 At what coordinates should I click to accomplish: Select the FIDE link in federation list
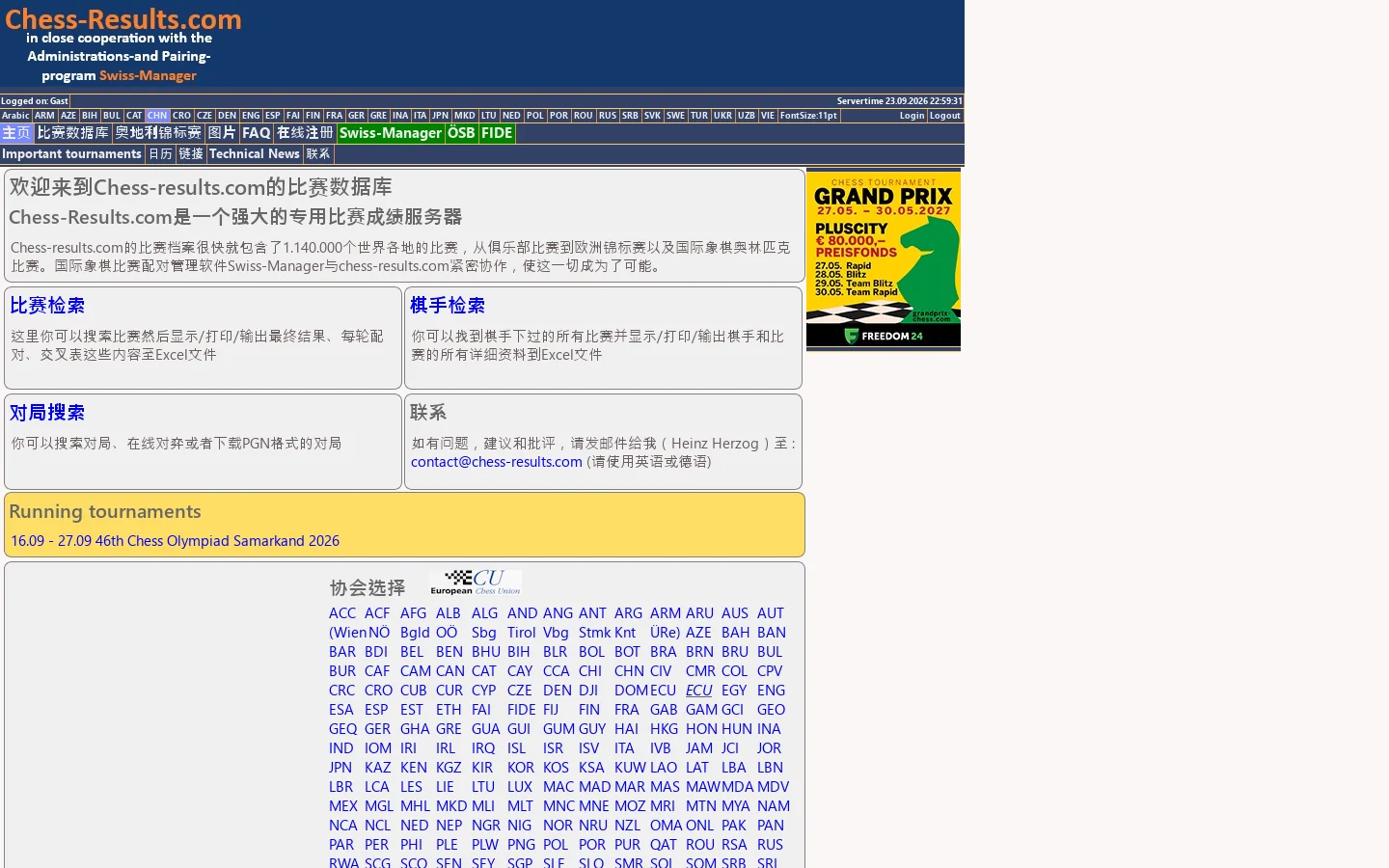(522, 710)
